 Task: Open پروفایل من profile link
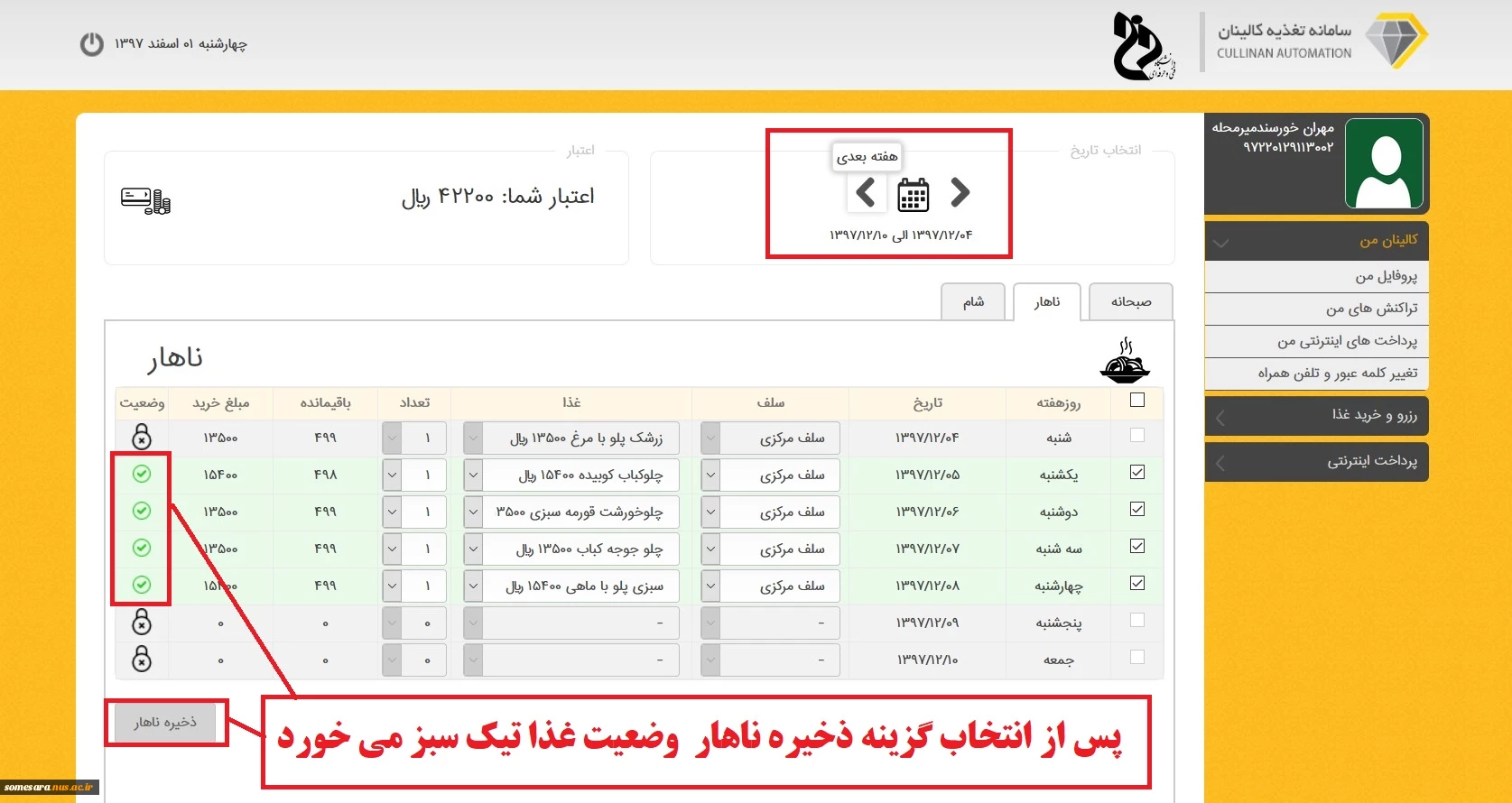[x=1316, y=276]
